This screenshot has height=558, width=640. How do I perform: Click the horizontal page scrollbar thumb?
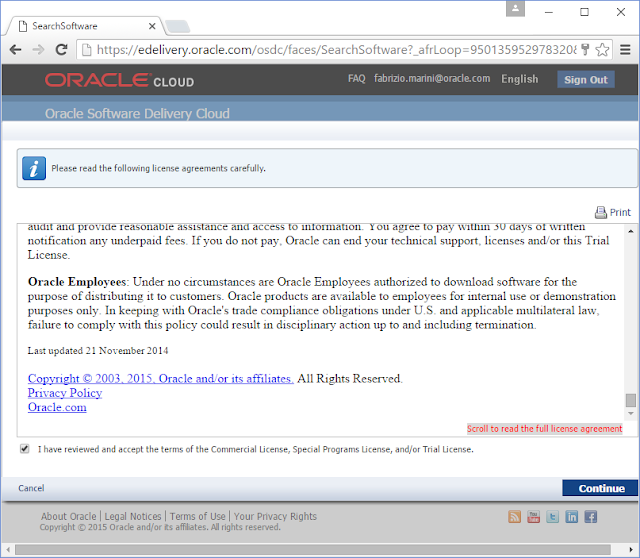(313, 550)
